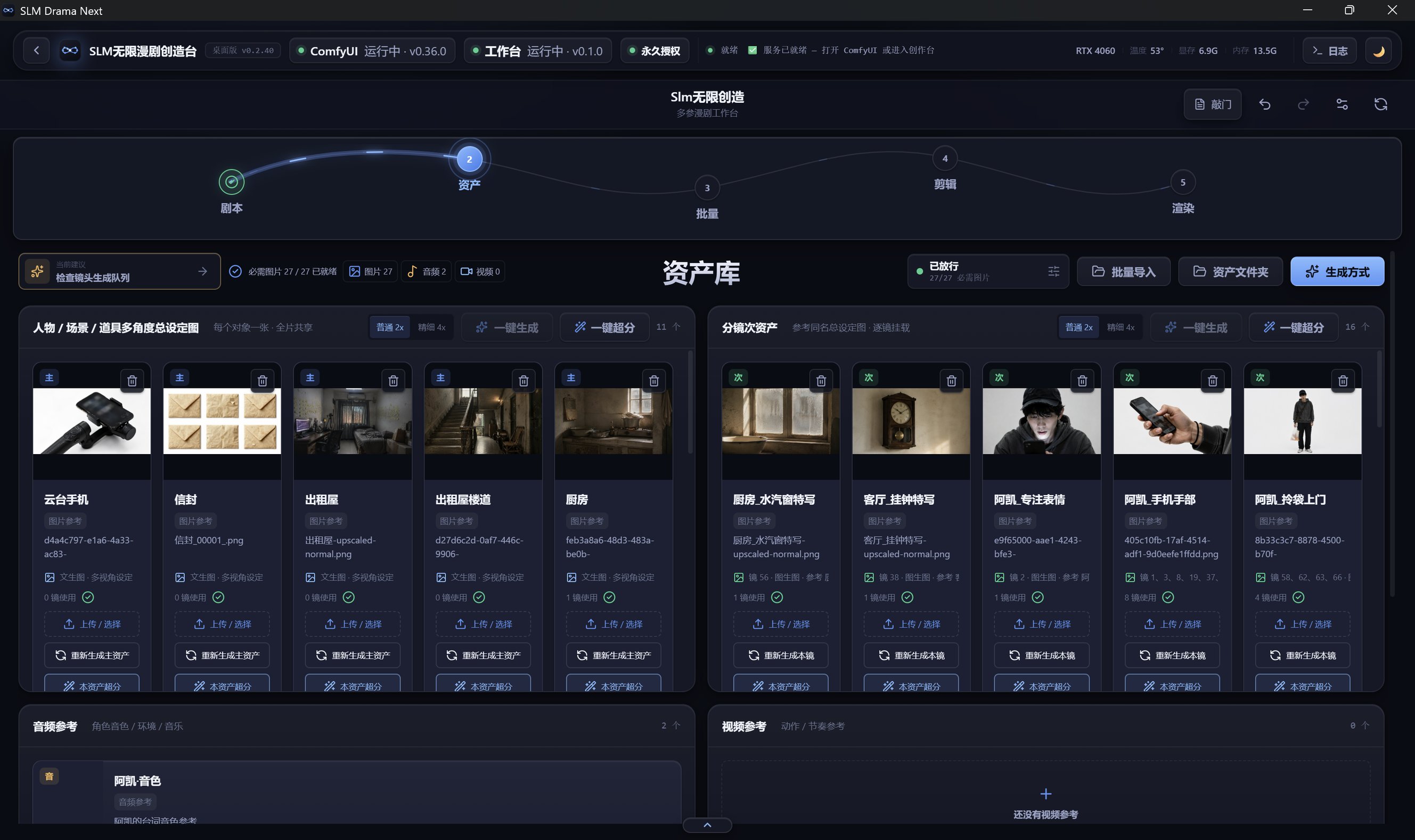Select 精细 4x in the 分镜次资产 panel
Image resolution: width=1415 pixels, height=840 pixels.
click(1120, 327)
